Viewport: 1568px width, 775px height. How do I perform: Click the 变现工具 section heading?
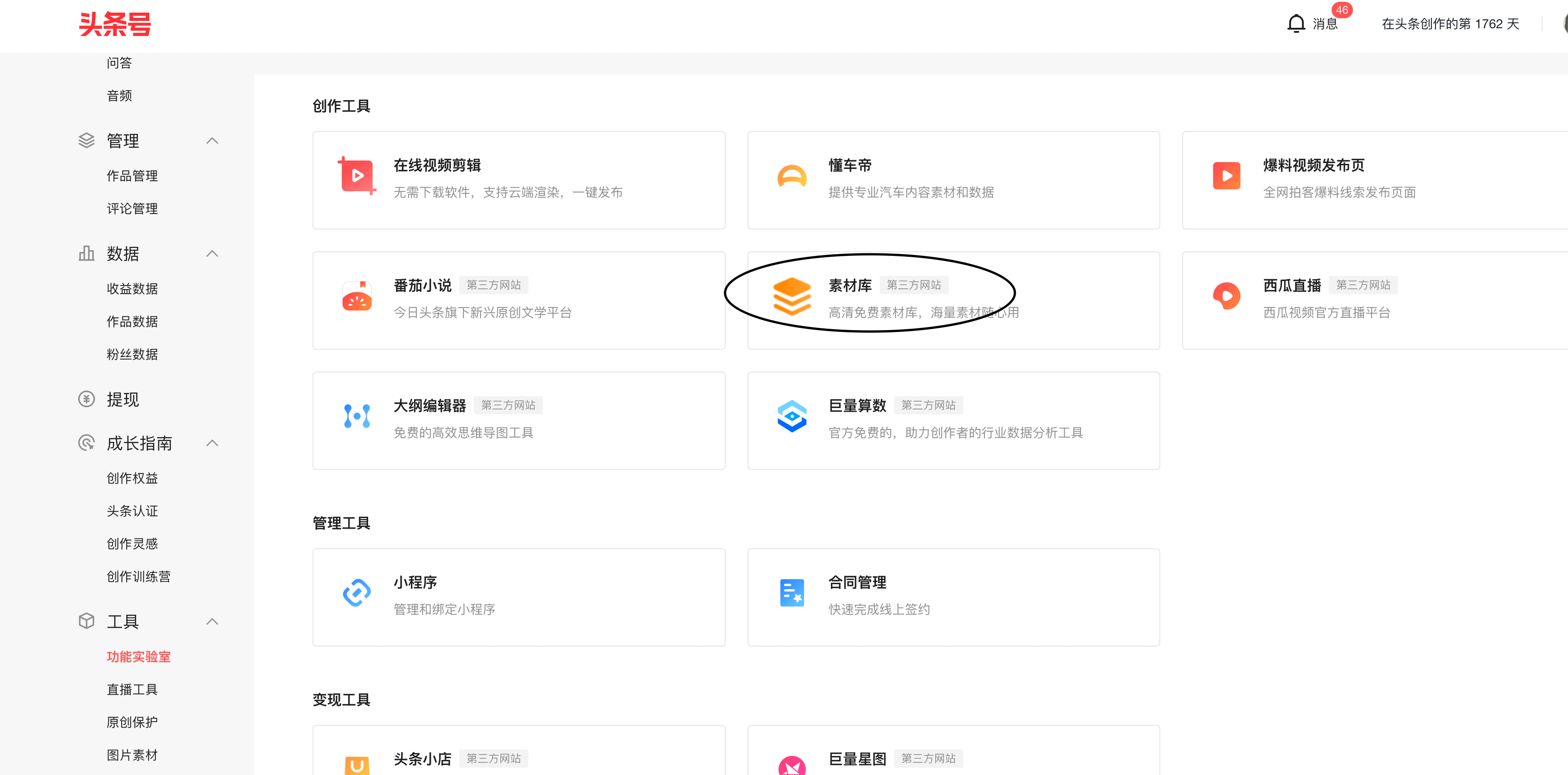342,699
